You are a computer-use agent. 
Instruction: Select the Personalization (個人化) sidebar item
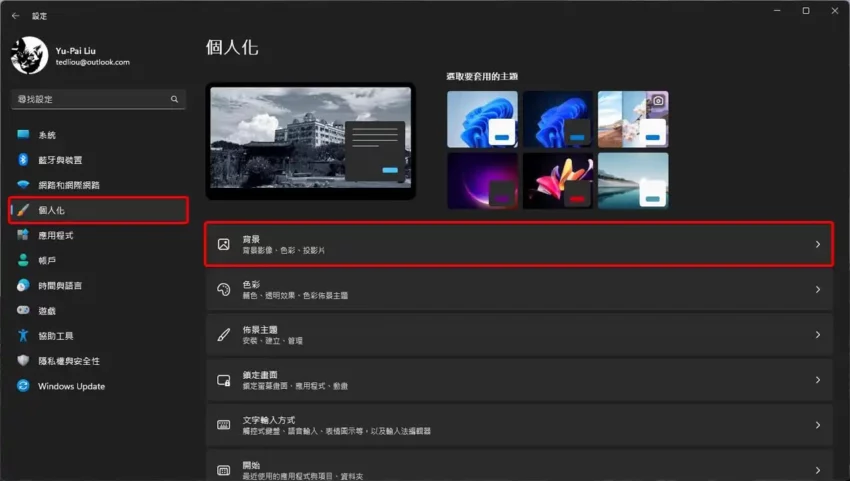click(98, 210)
